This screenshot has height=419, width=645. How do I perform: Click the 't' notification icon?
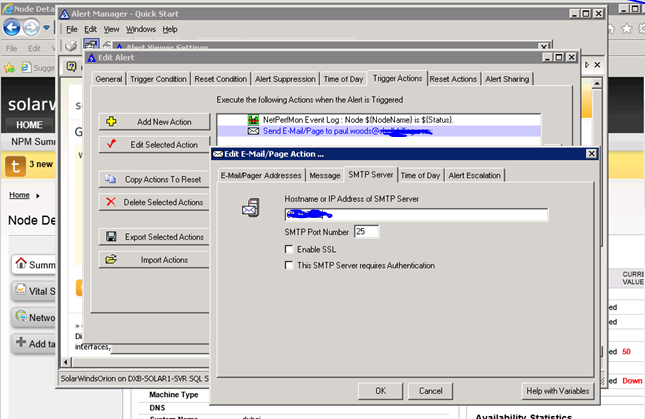click(15, 166)
